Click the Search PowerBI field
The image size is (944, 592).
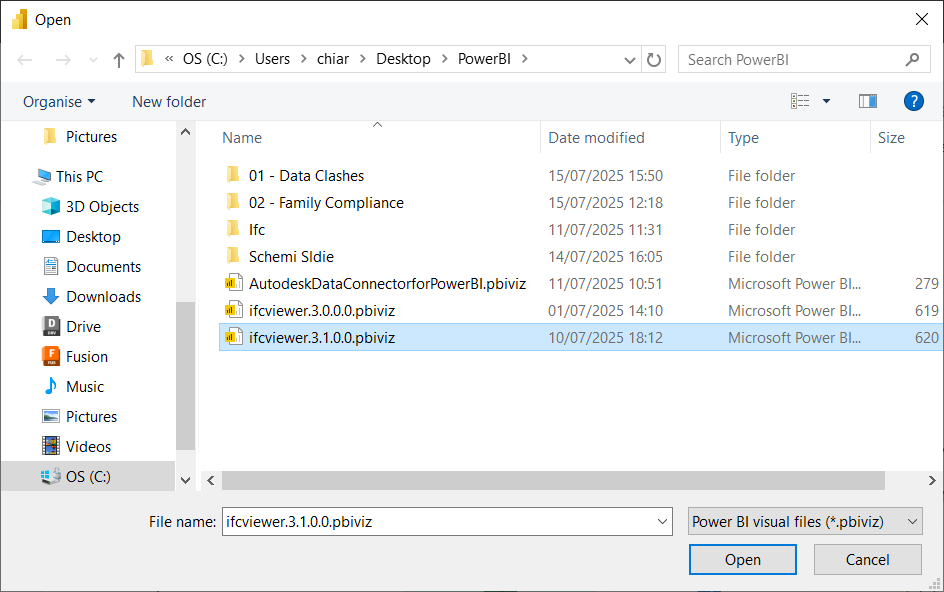coord(793,60)
